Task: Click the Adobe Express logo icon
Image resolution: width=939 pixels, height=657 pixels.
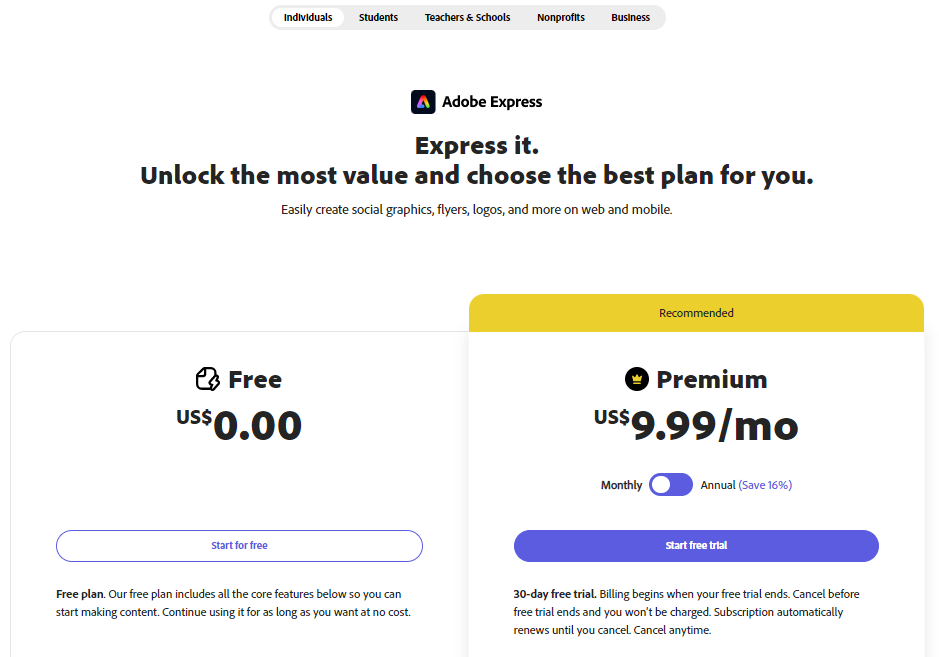Action: 424,101
